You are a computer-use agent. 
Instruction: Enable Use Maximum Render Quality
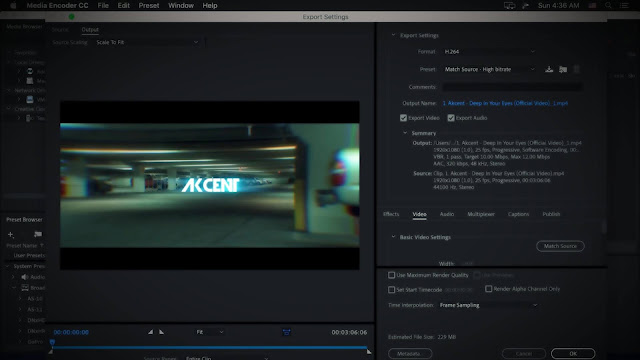click(391, 275)
